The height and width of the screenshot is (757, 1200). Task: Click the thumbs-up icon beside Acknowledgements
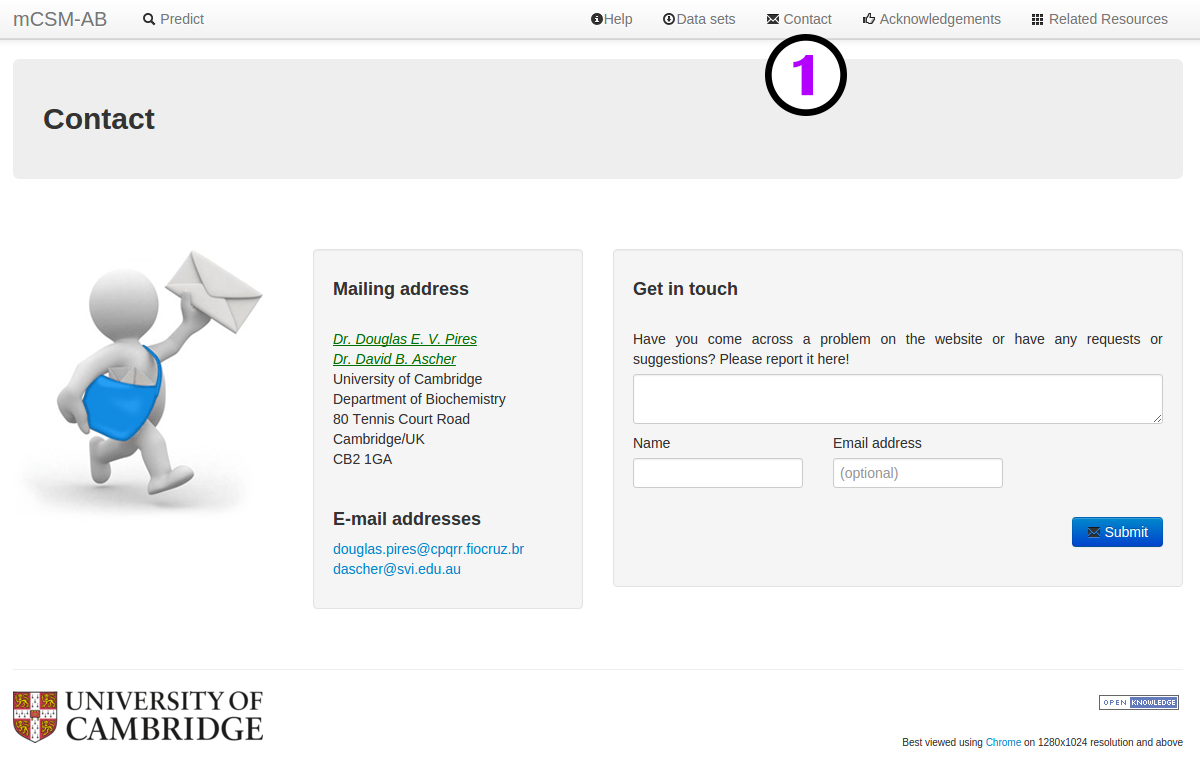pos(869,19)
